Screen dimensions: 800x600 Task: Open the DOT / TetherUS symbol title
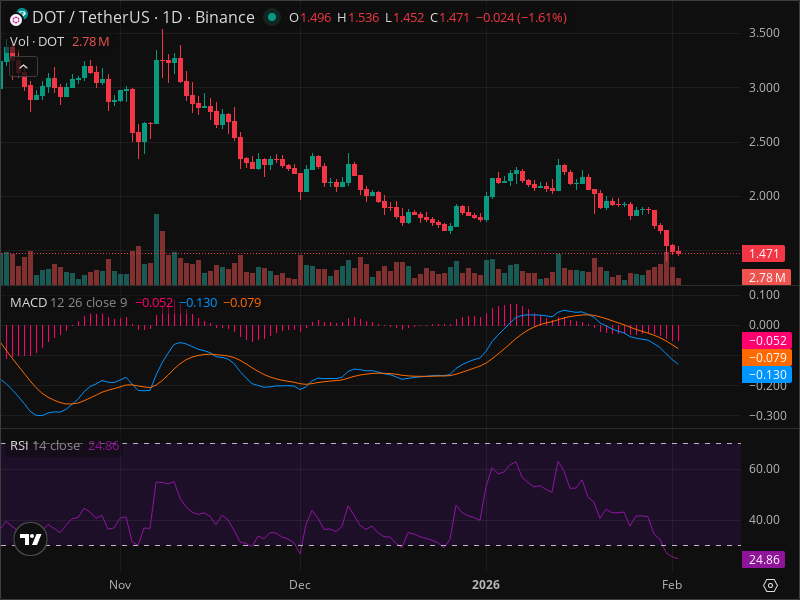tap(143, 17)
